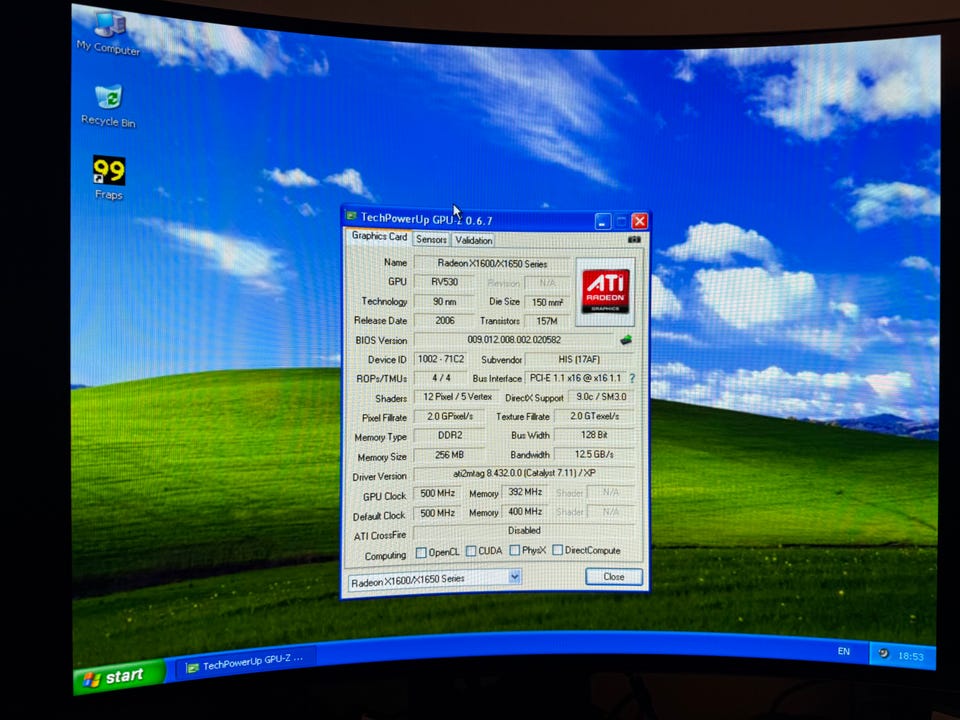Click Subvendor field HIS (17AF)
The height and width of the screenshot is (720, 960).
click(x=579, y=359)
